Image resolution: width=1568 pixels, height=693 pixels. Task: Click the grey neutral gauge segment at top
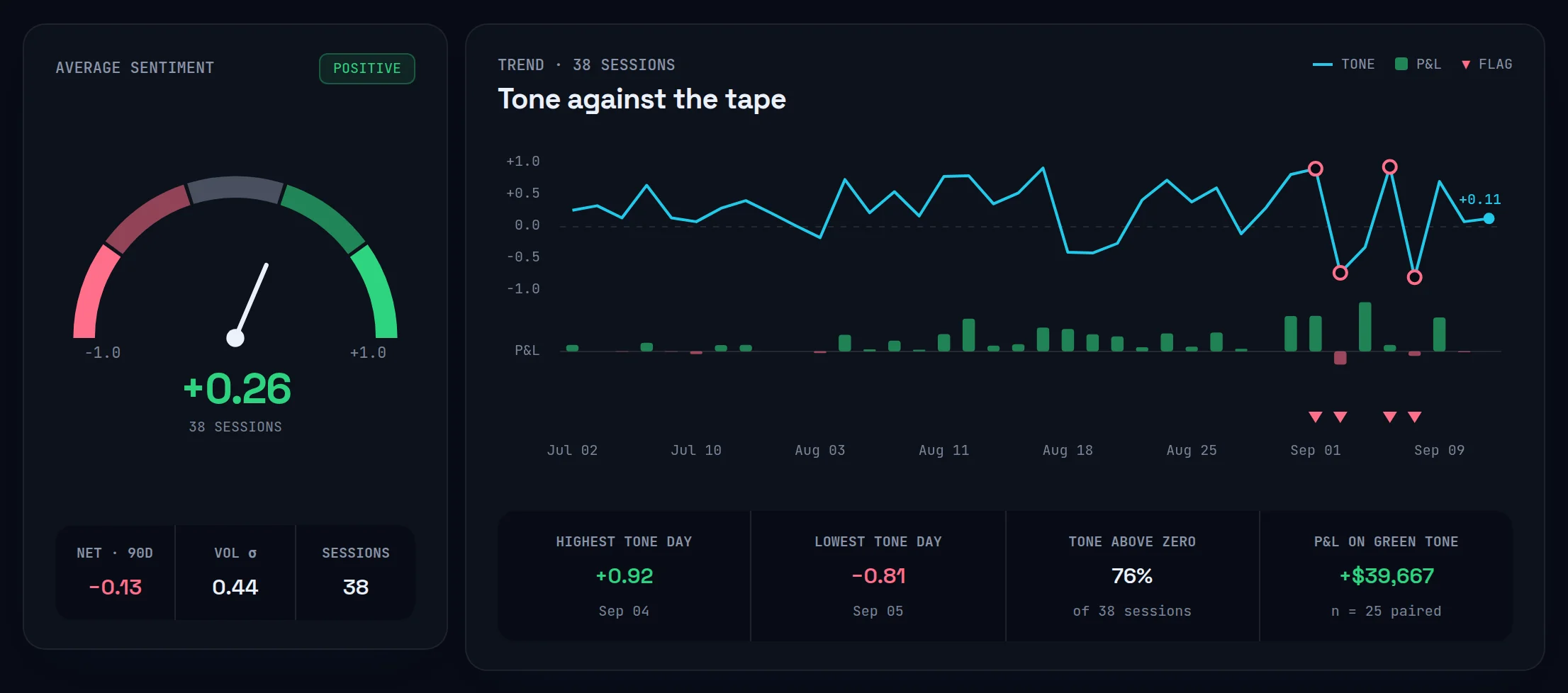pyautogui.click(x=235, y=188)
